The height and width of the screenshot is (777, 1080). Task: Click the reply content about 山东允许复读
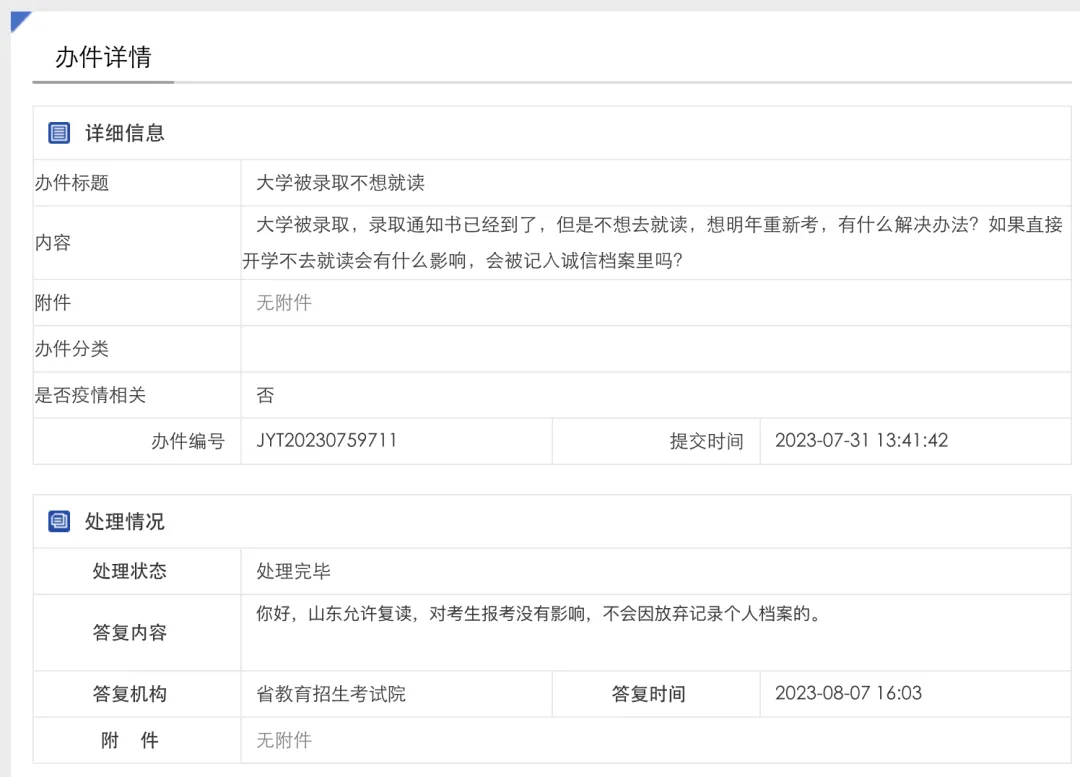(x=538, y=614)
